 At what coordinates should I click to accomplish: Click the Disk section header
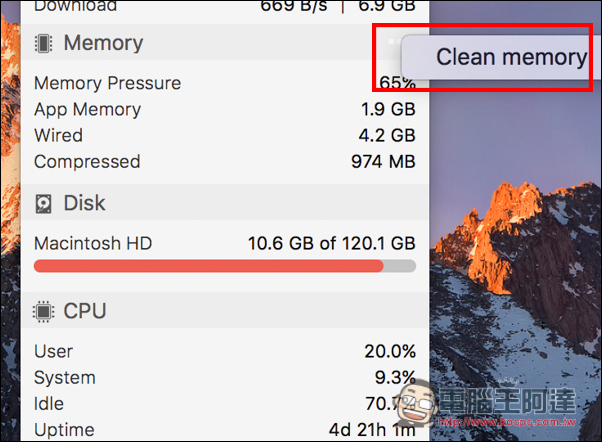click(x=225, y=202)
